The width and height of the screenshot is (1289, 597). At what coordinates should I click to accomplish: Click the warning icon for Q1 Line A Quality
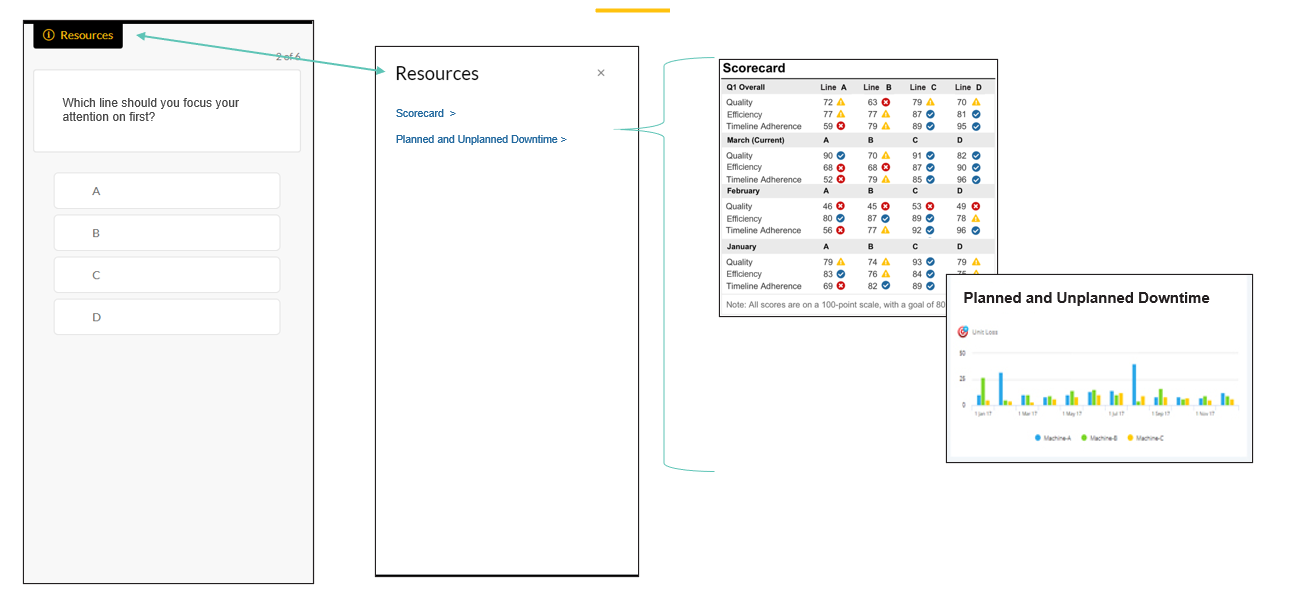tap(841, 102)
